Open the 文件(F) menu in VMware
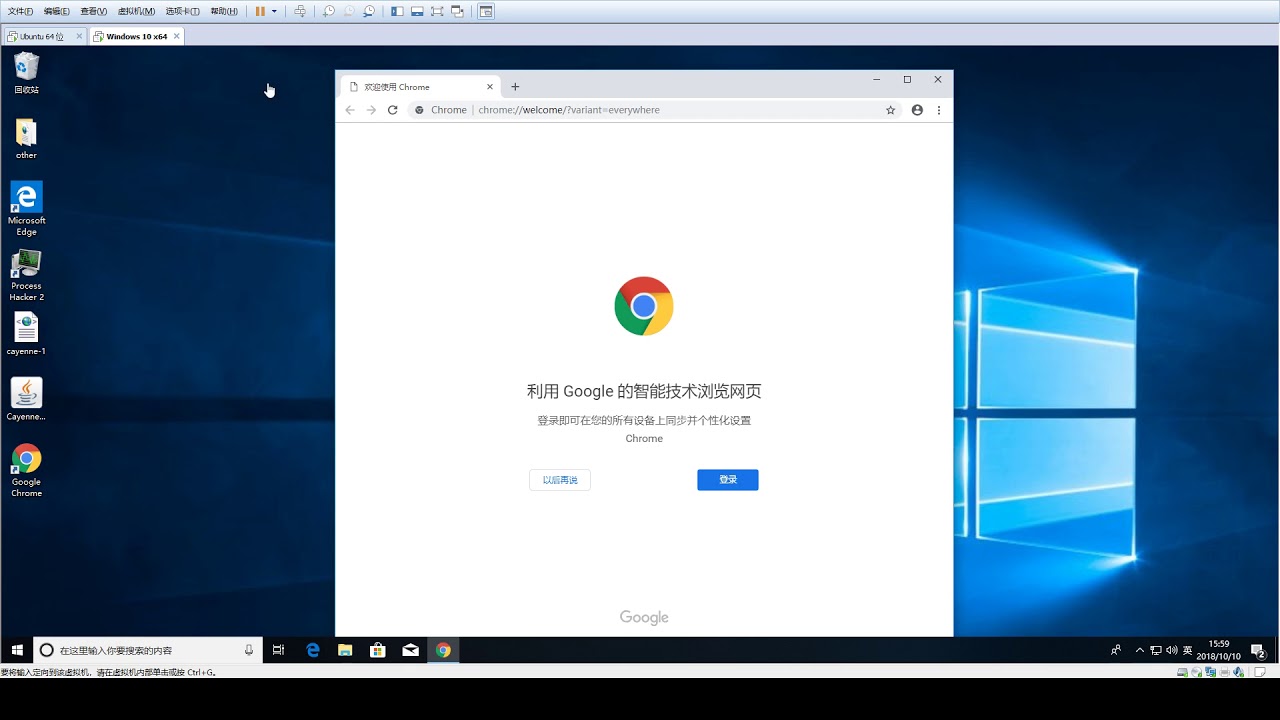The image size is (1280, 720). [20, 11]
